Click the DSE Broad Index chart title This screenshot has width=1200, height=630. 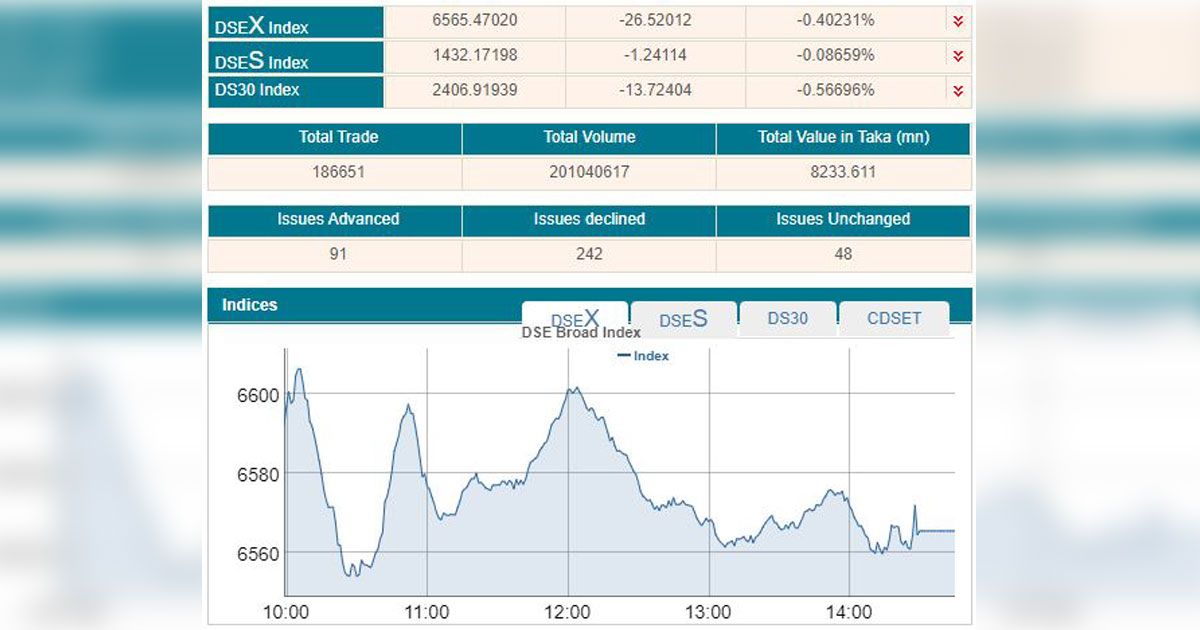[581, 333]
